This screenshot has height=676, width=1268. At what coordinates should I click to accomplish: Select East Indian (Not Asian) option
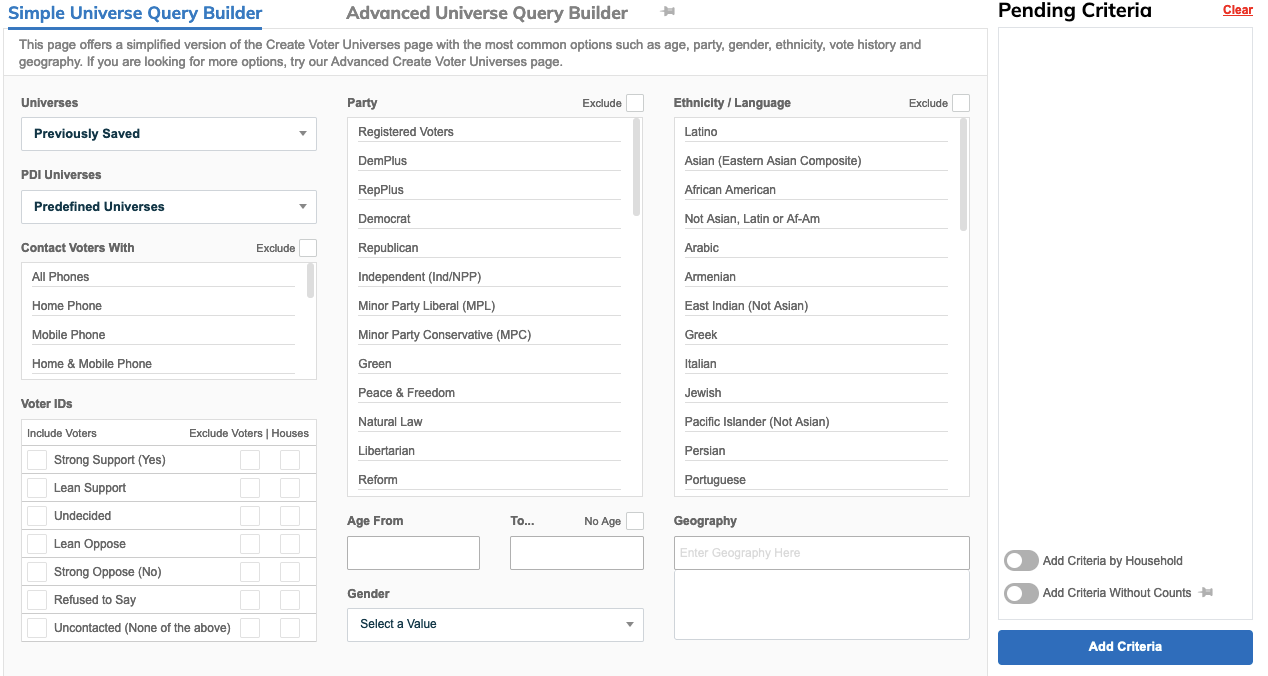816,306
